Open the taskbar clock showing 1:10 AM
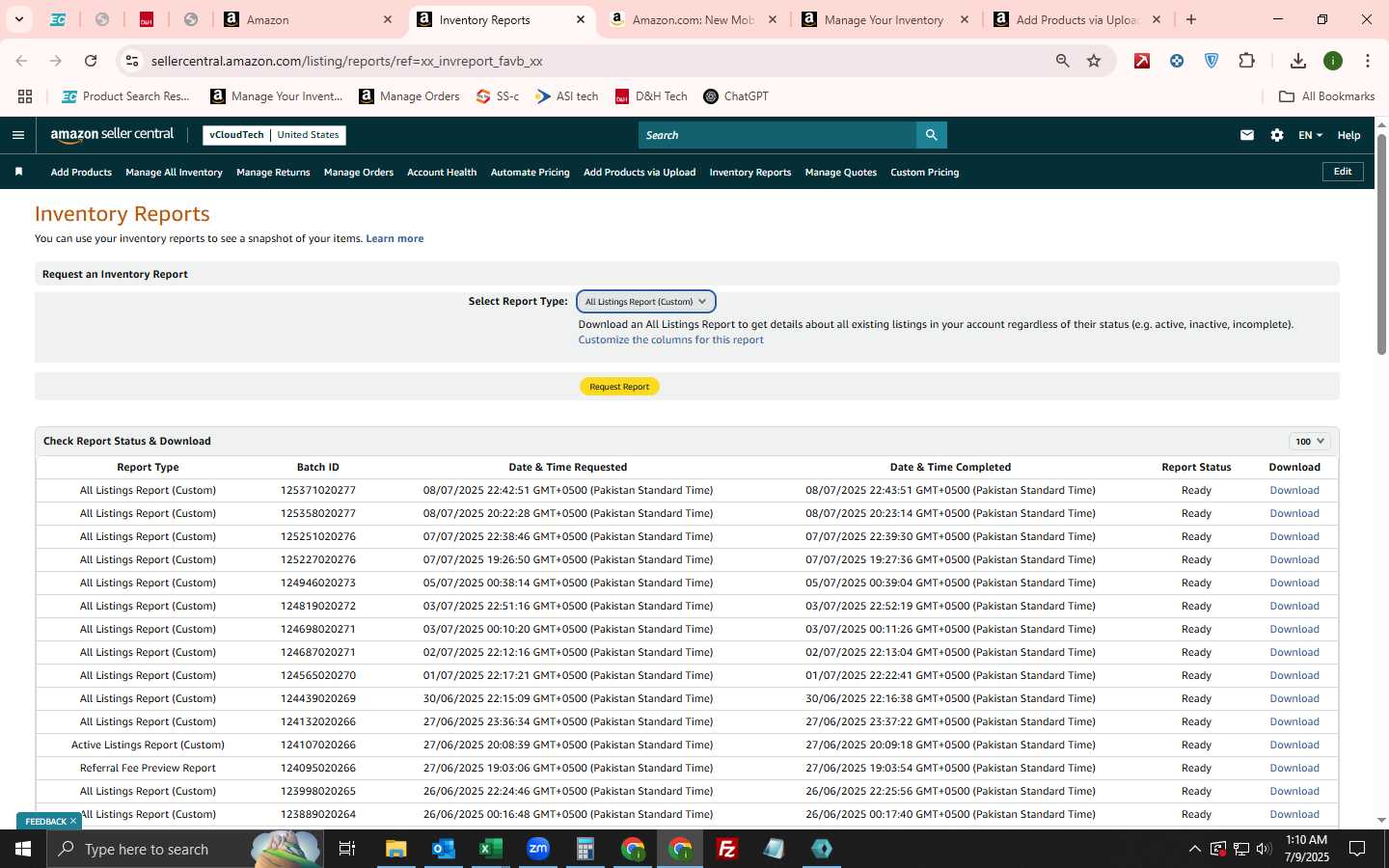Image resolution: width=1389 pixels, height=868 pixels. coord(1307,849)
